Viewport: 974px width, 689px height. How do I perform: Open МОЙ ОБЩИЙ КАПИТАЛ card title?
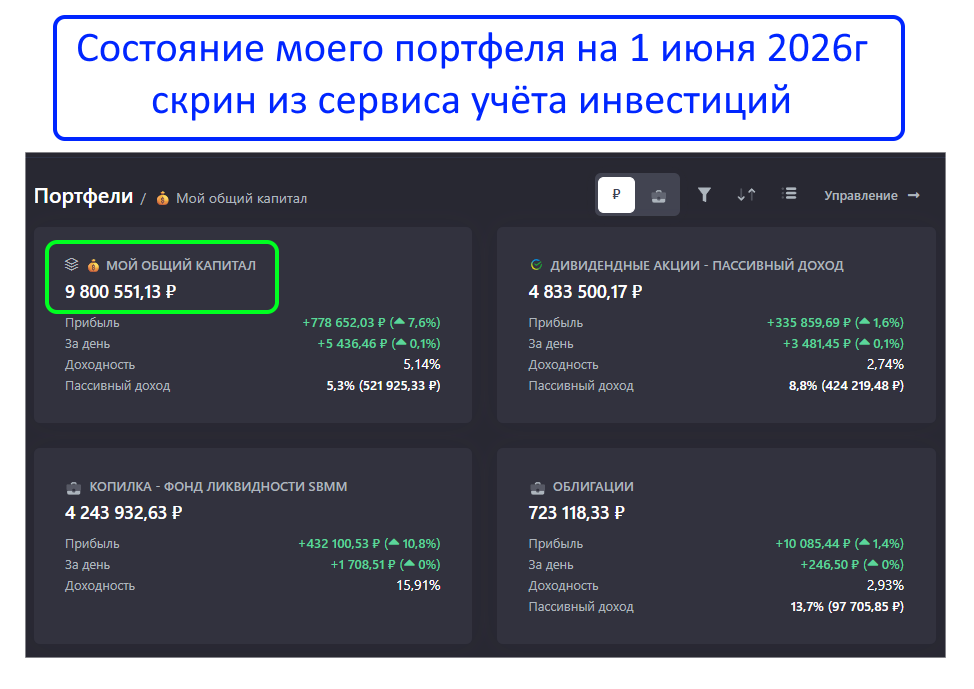[x=181, y=265]
